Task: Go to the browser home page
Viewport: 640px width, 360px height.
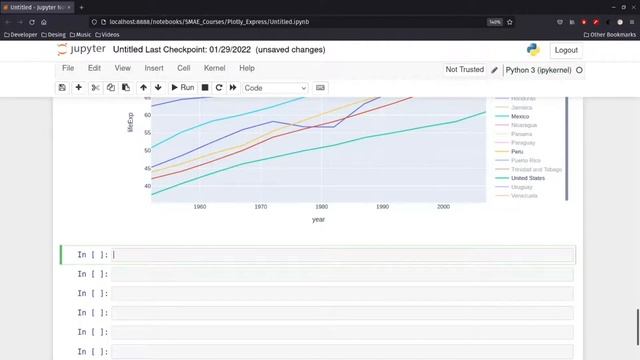Action: coord(44,22)
